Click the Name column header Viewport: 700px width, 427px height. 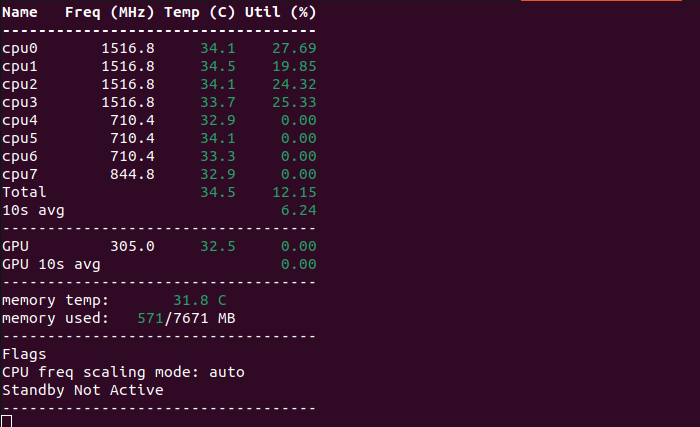tap(20, 13)
